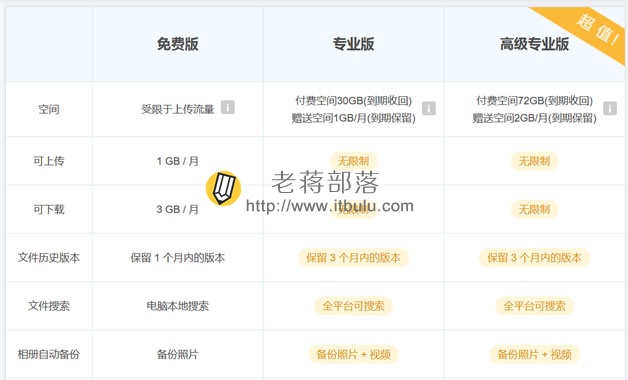Viewport: 628px width, 380px height.
Task: Click 付费空间72GB(到期收回) text
Action: tap(534, 101)
